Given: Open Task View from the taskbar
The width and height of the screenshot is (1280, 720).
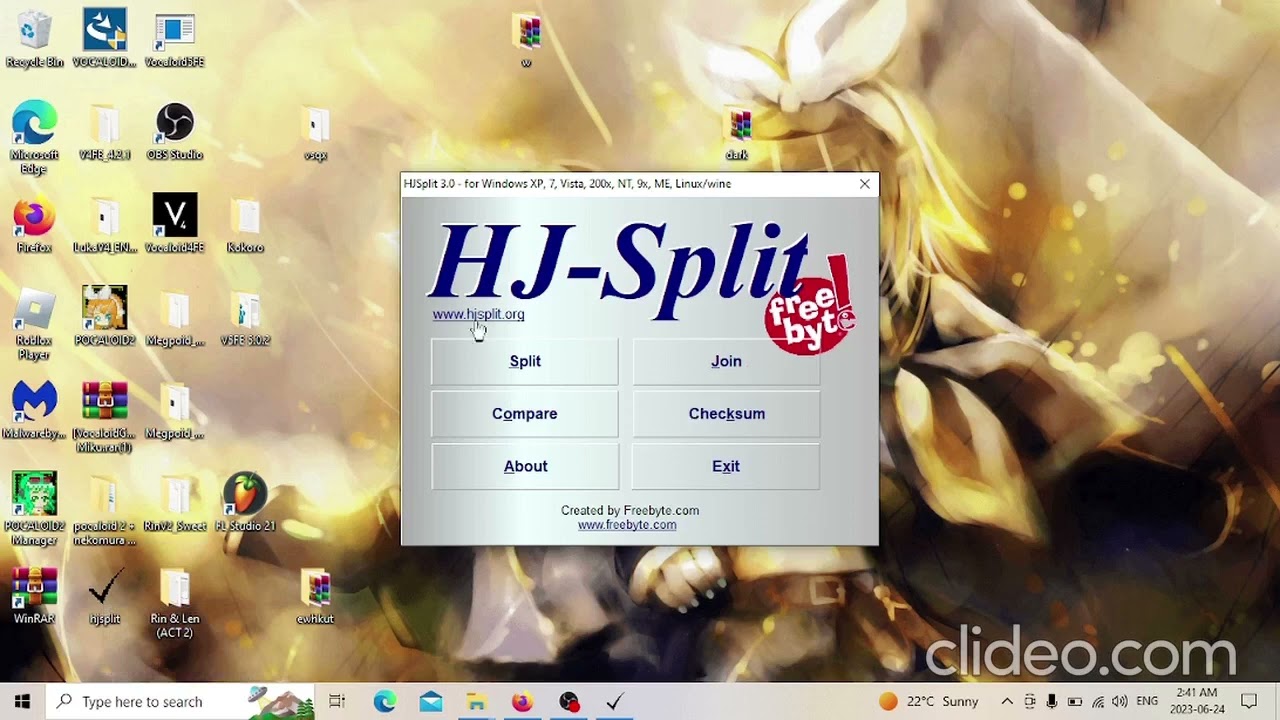Looking at the screenshot, I should 337,702.
